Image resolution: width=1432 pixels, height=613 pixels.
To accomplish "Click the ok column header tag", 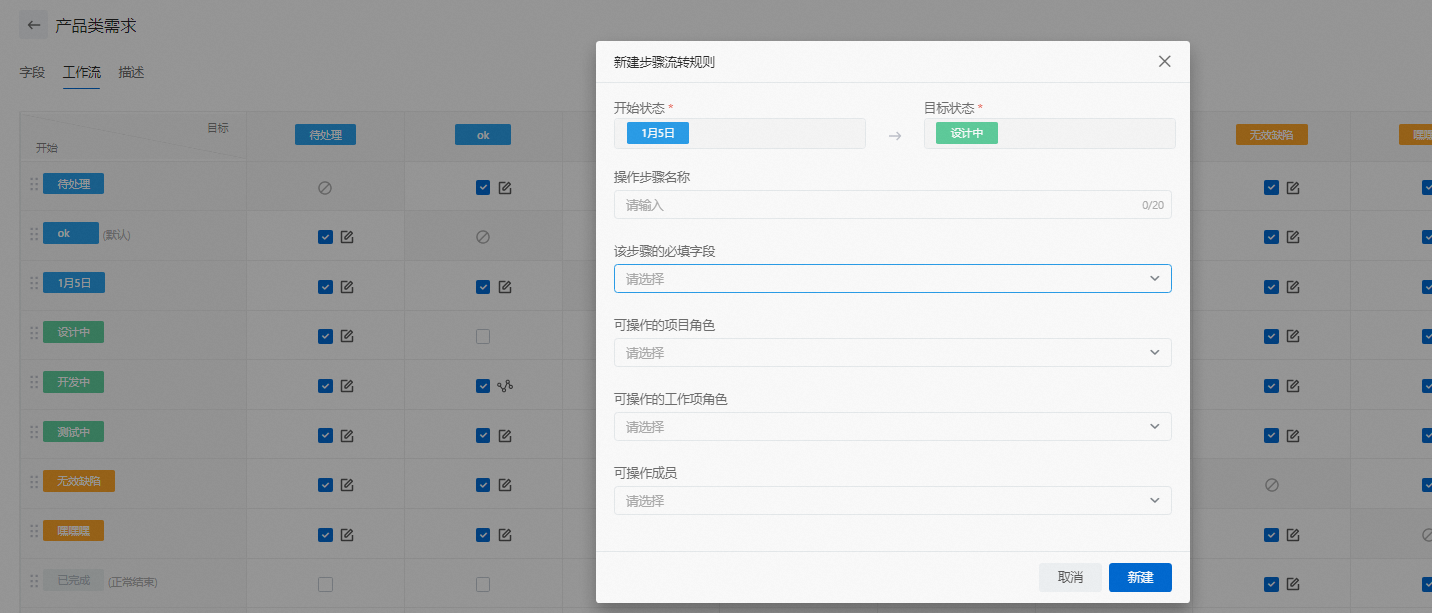I will coord(483,135).
